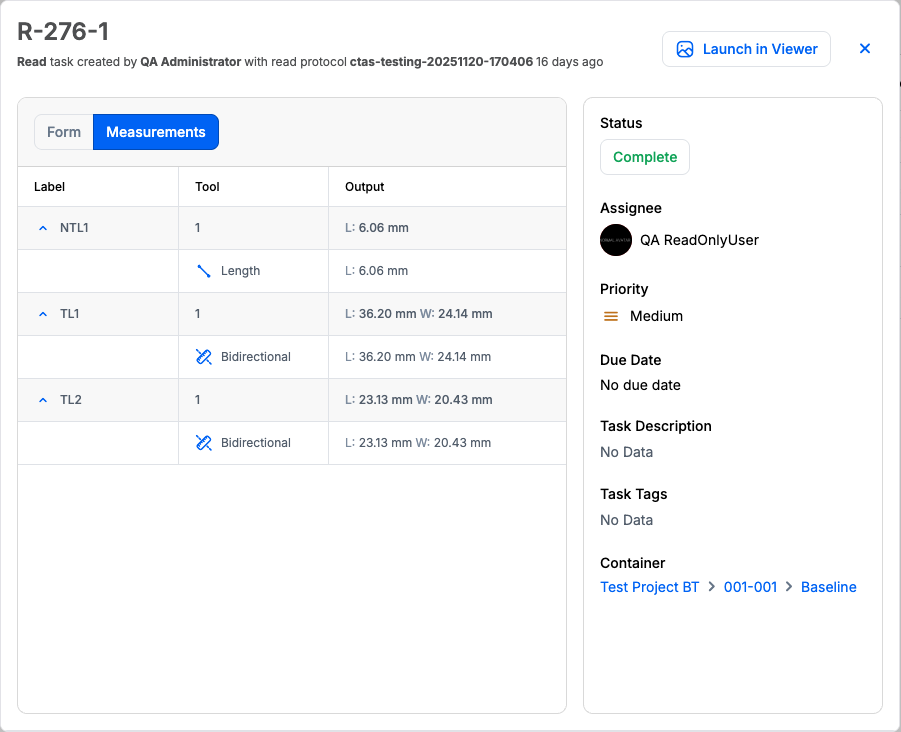The image size is (901, 732).
Task: Open the Test Project BT link
Action: [x=649, y=587]
